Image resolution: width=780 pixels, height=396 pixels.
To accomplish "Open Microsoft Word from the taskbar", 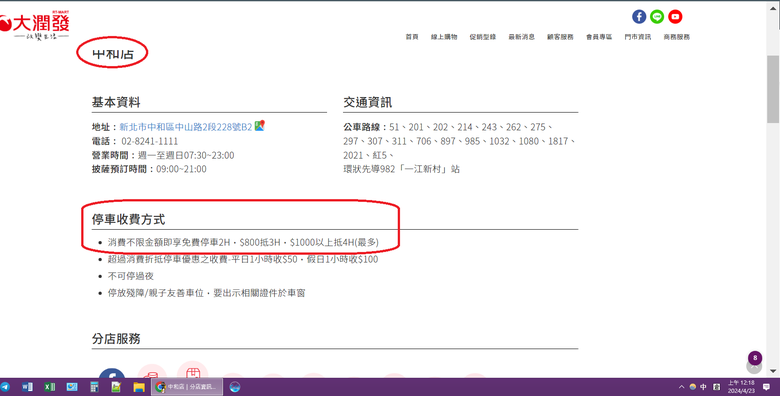I will (27, 387).
